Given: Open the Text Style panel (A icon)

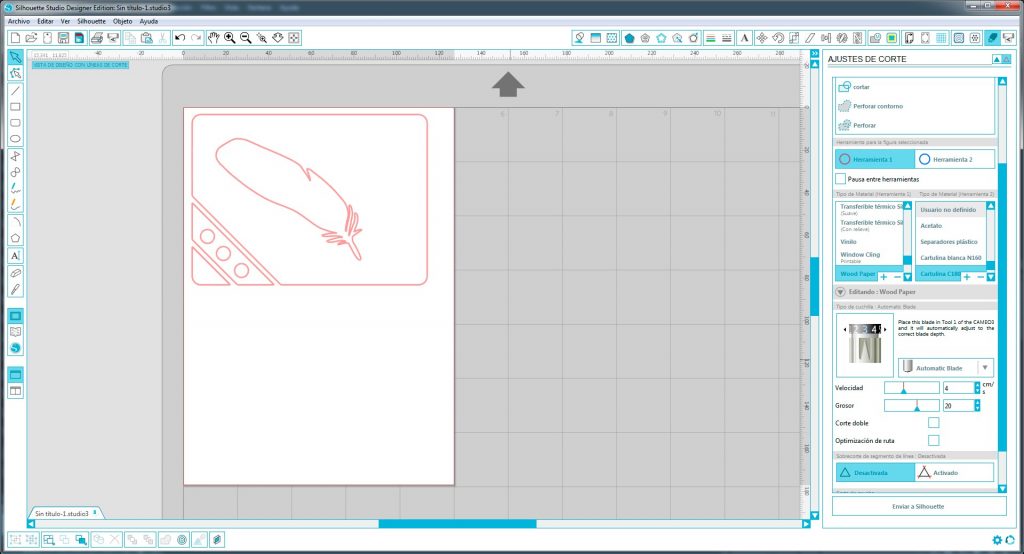Looking at the screenshot, I should 744,38.
